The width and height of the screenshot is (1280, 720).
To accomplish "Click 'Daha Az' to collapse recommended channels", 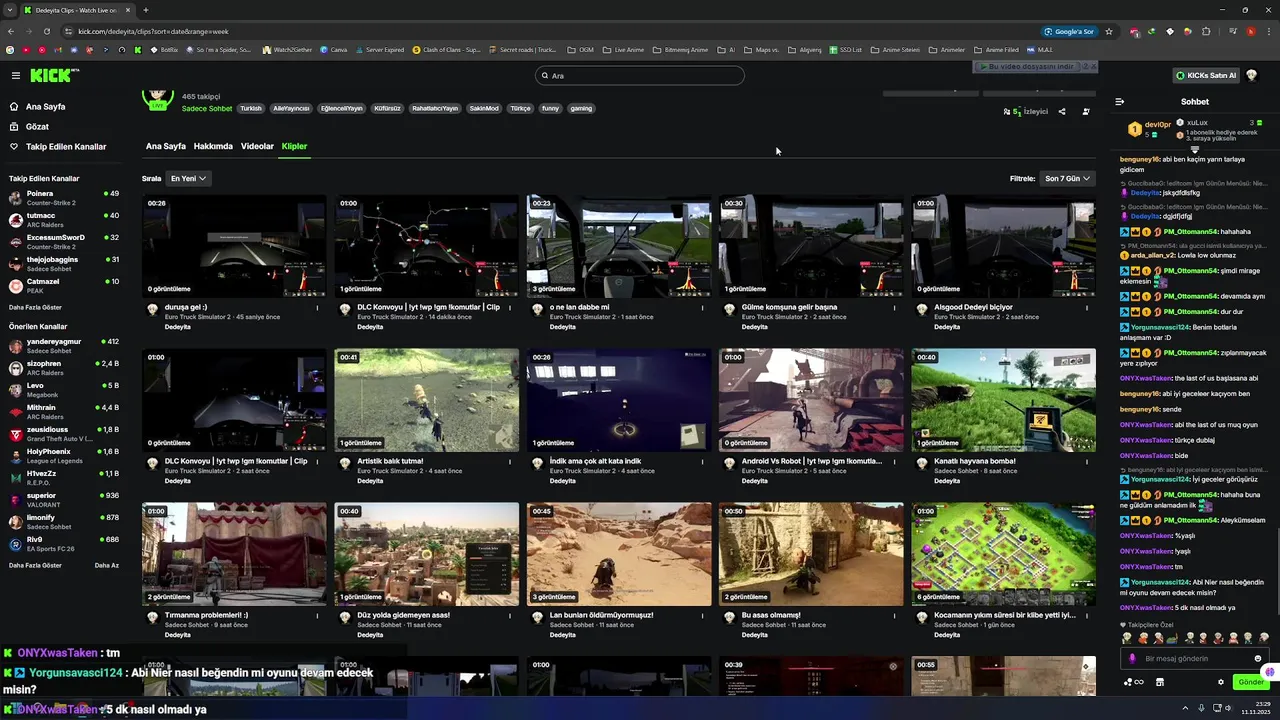I will tap(106, 565).
